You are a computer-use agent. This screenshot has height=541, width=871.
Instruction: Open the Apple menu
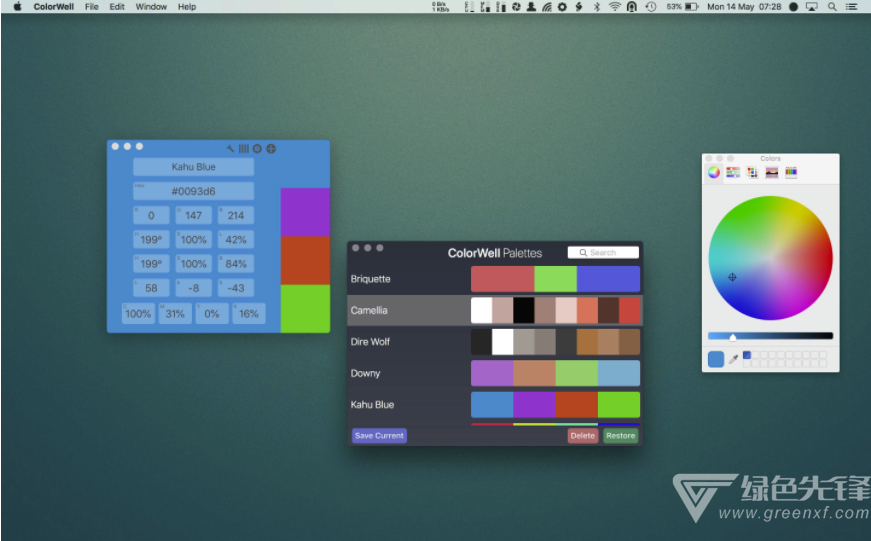click(17, 7)
